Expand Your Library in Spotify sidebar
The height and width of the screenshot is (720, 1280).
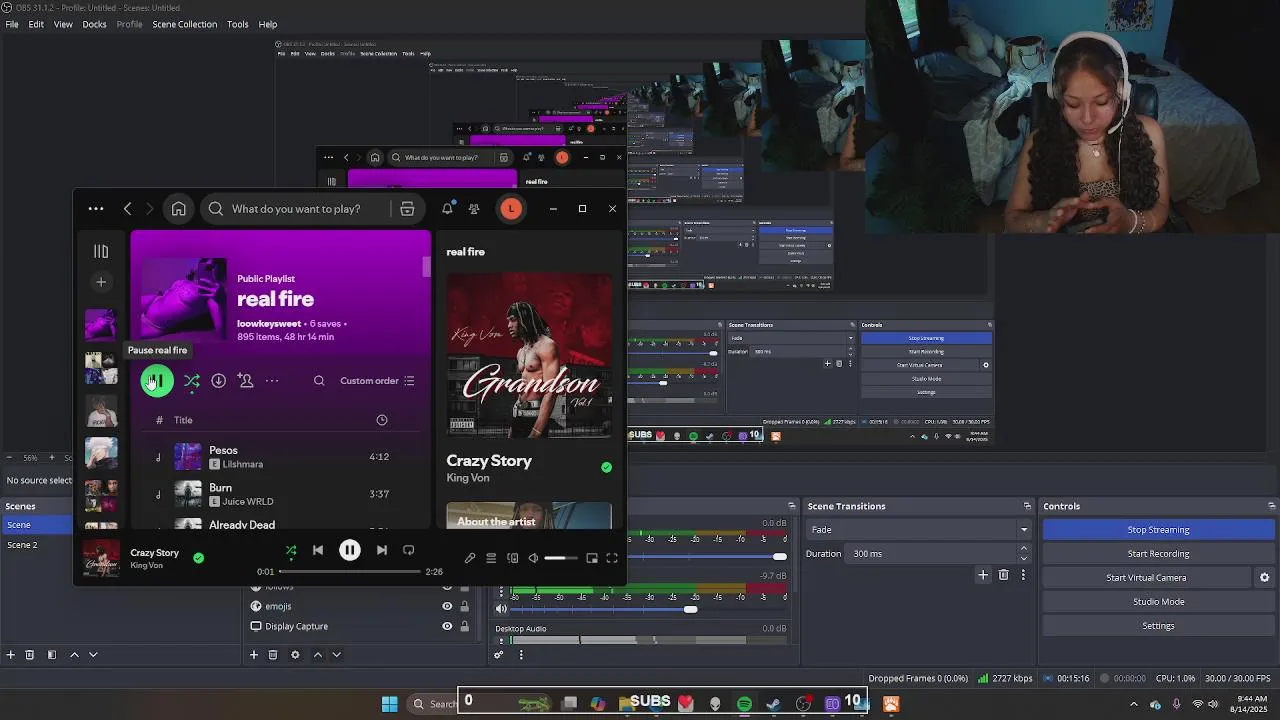101,252
